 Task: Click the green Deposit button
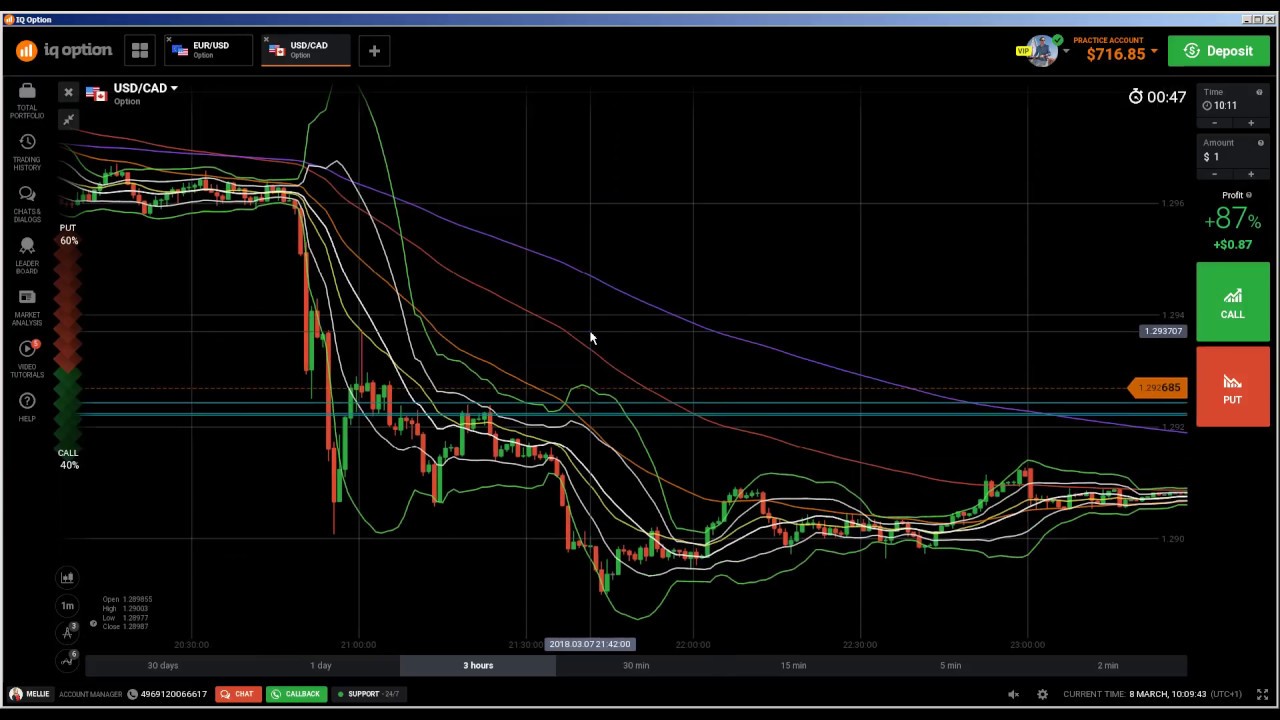1218,51
